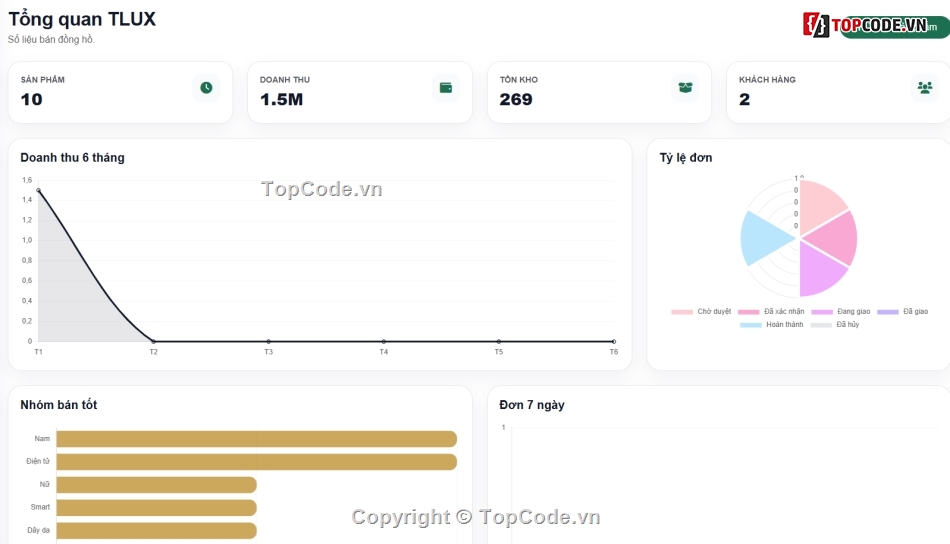Click the Nữ bar in chart
The width and height of the screenshot is (950, 544).
pos(156,485)
